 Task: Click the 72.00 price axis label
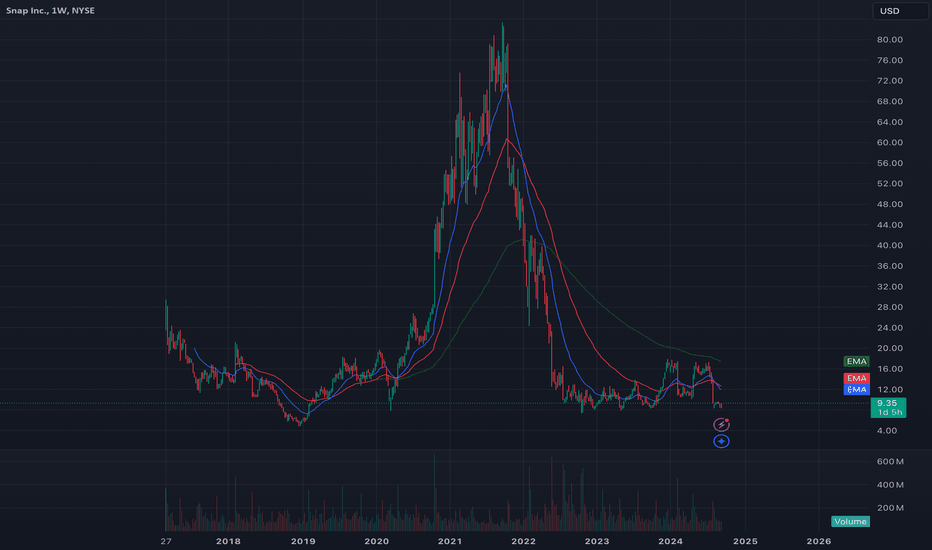pos(890,81)
